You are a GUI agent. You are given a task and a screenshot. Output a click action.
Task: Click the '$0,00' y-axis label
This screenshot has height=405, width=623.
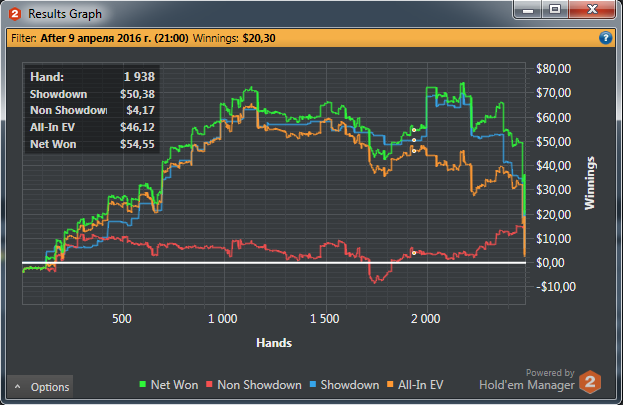point(550,263)
